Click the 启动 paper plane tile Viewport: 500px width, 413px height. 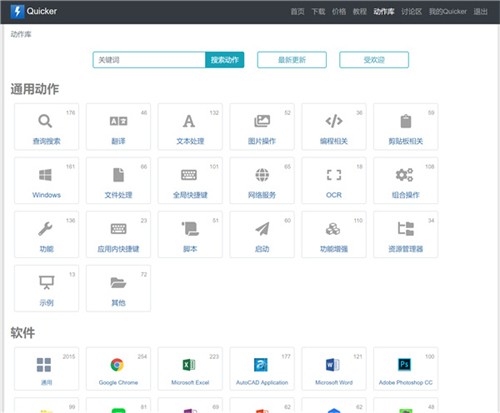pyautogui.click(x=262, y=234)
